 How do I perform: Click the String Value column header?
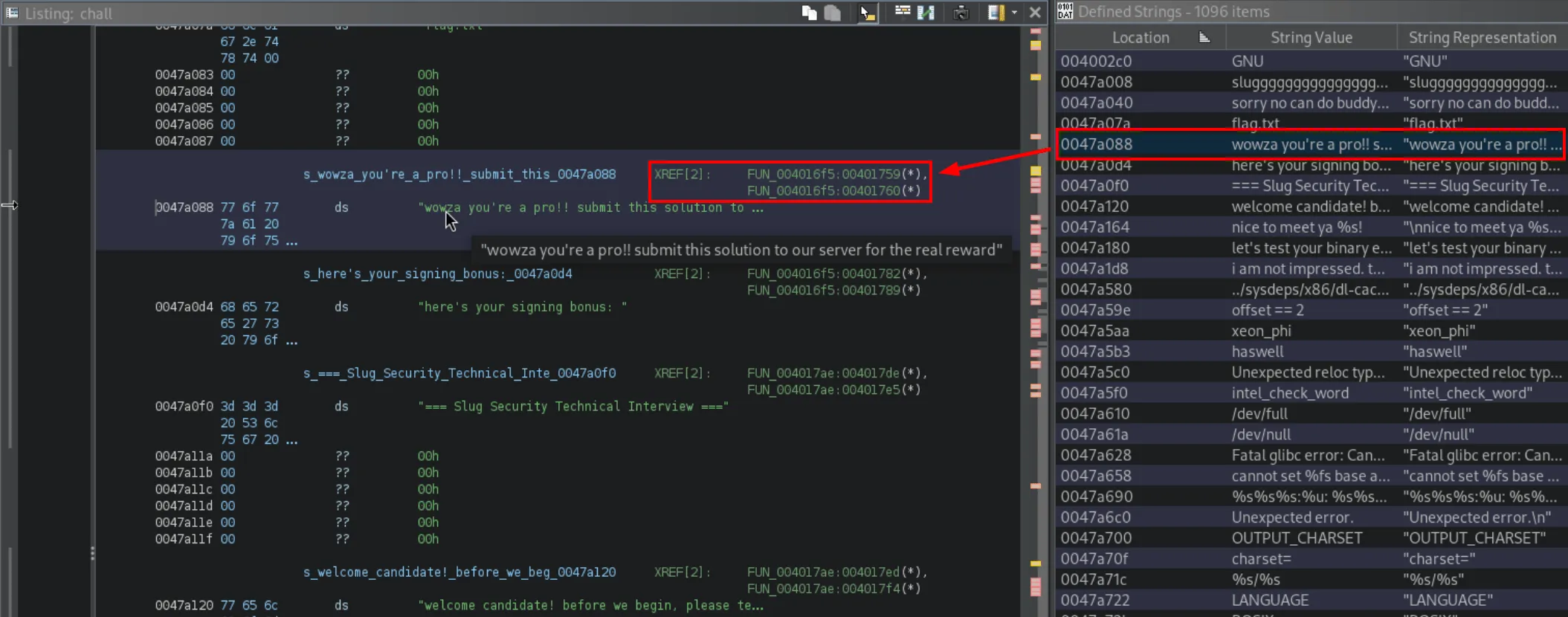(1311, 37)
